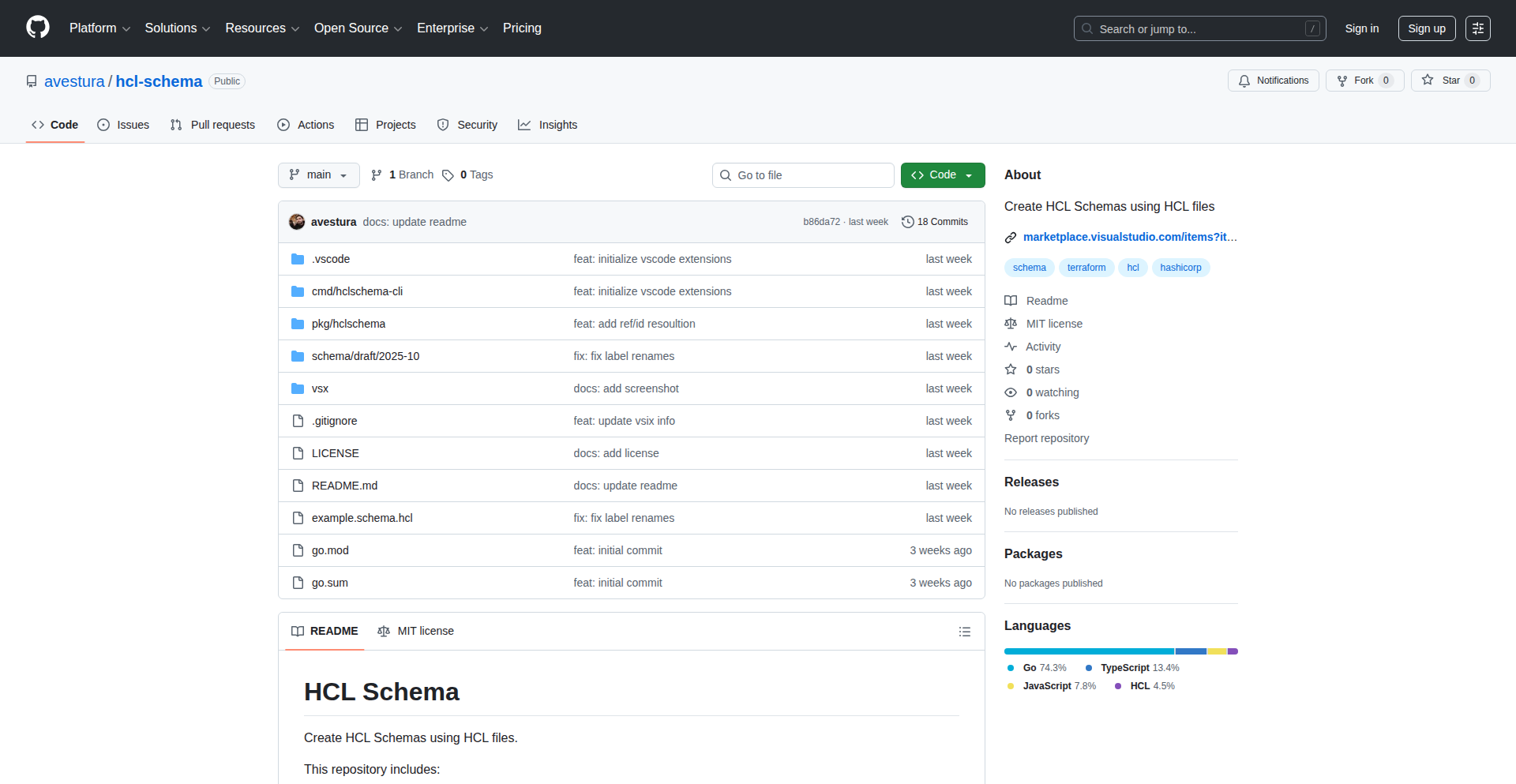This screenshot has height=784, width=1516.
Task: Open the main branch selector dropdown
Action: pos(318,174)
